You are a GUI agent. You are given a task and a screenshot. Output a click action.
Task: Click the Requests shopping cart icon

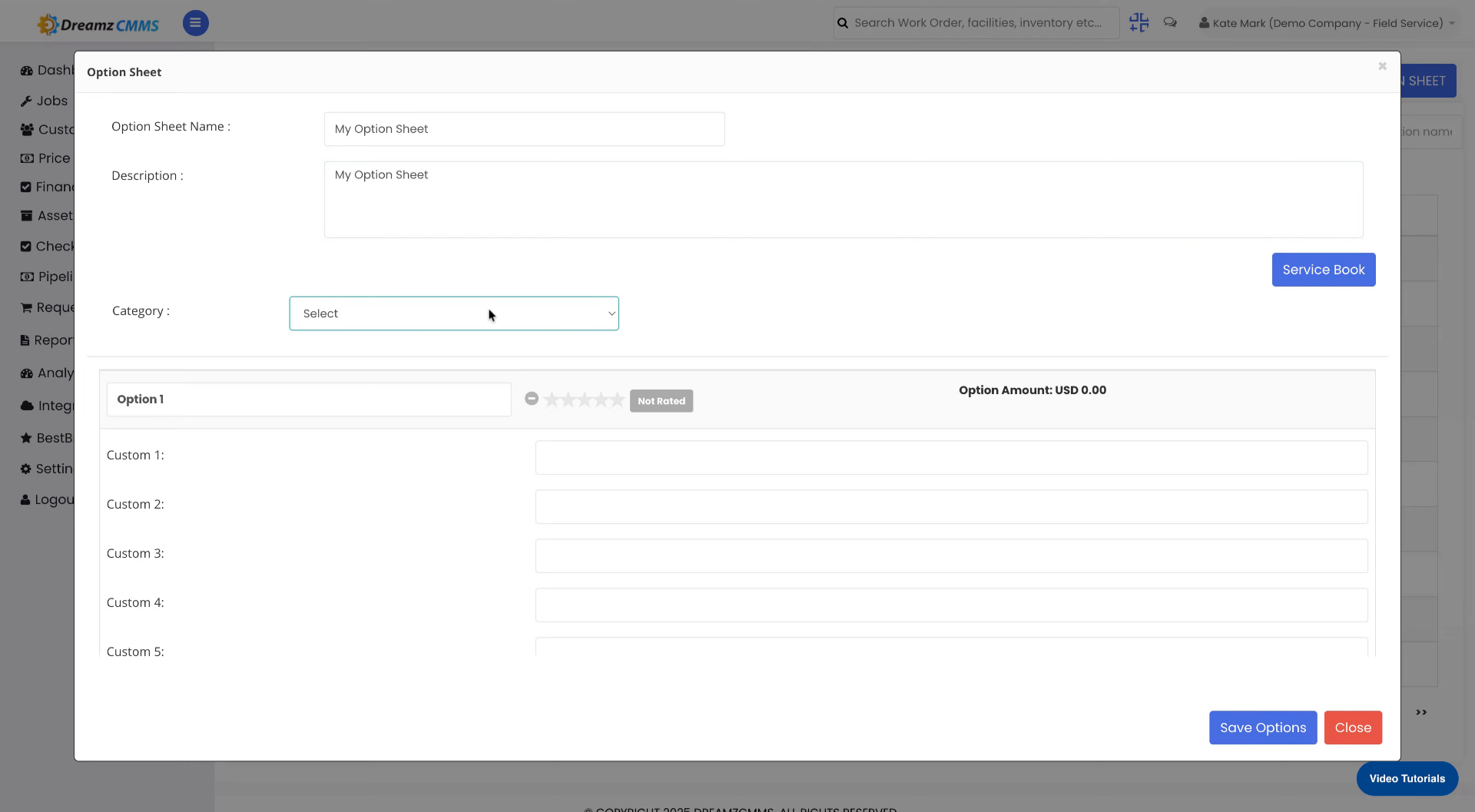[26, 307]
